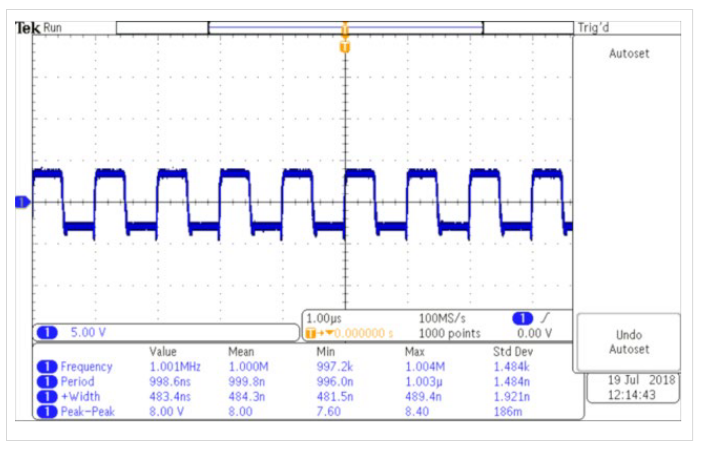This screenshot has width=702, height=450.
Task: Click the channel 1 badge beside 5.00 V
Action: [x=46, y=333]
